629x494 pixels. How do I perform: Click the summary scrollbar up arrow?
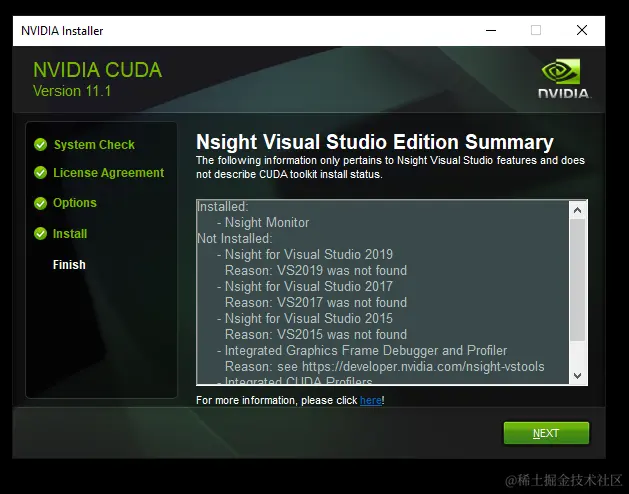(x=578, y=210)
